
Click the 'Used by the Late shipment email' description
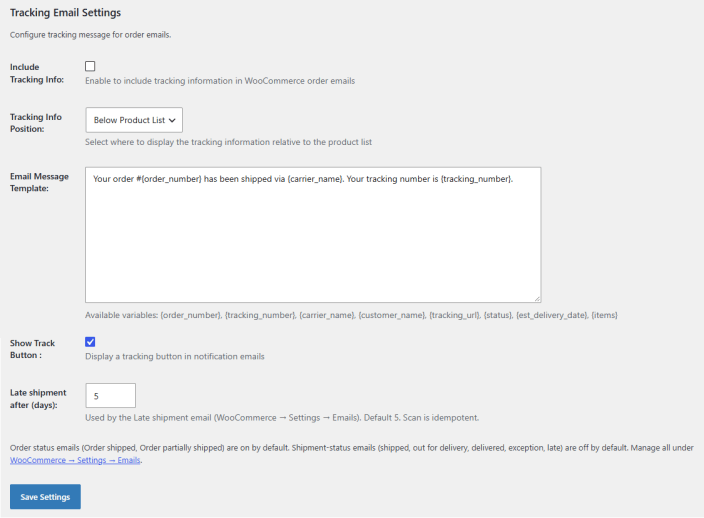pos(282,417)
